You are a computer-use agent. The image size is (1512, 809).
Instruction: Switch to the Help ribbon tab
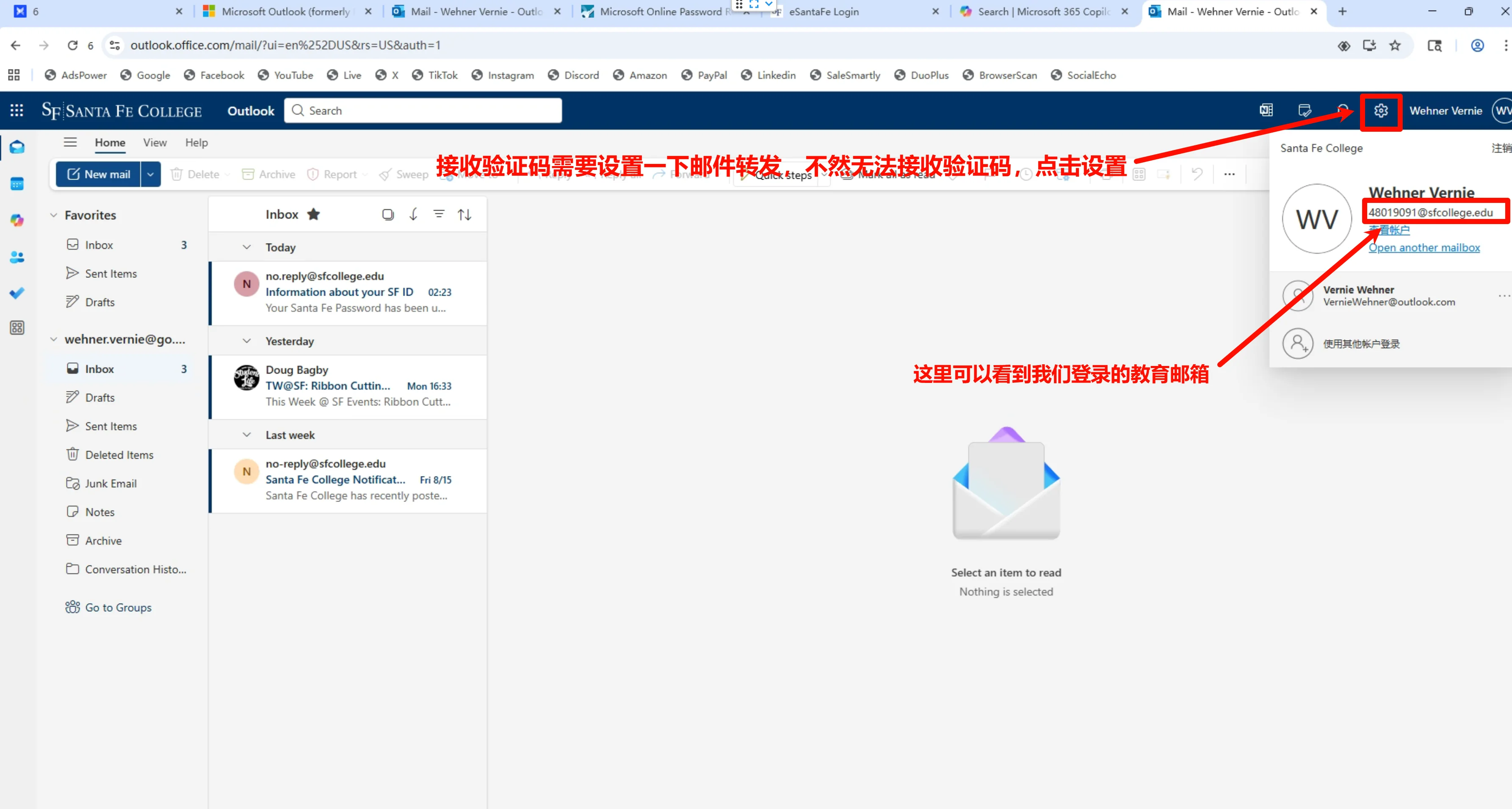point(196,143)
